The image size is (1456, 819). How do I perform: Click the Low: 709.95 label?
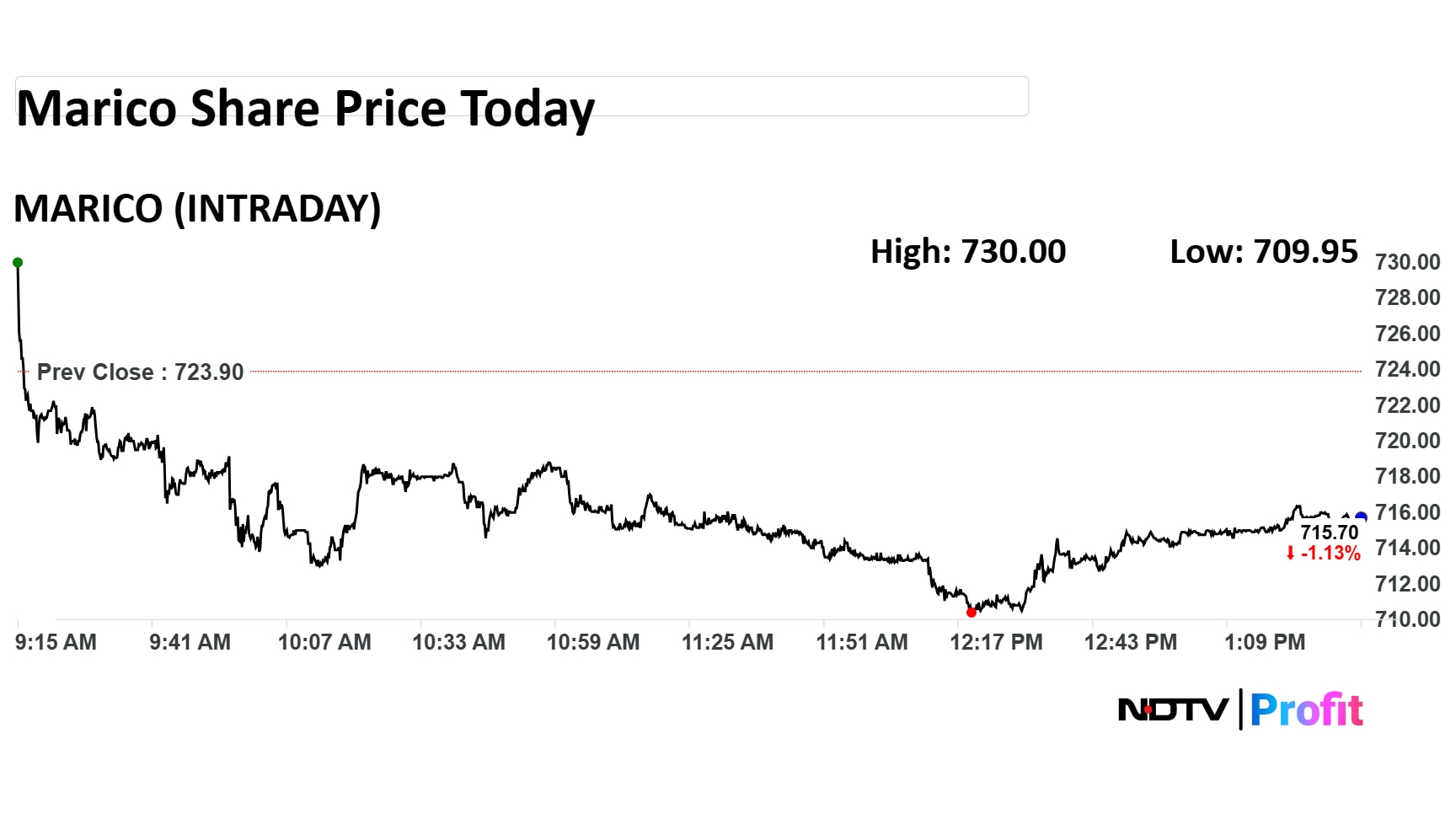tap(1263, 251)
